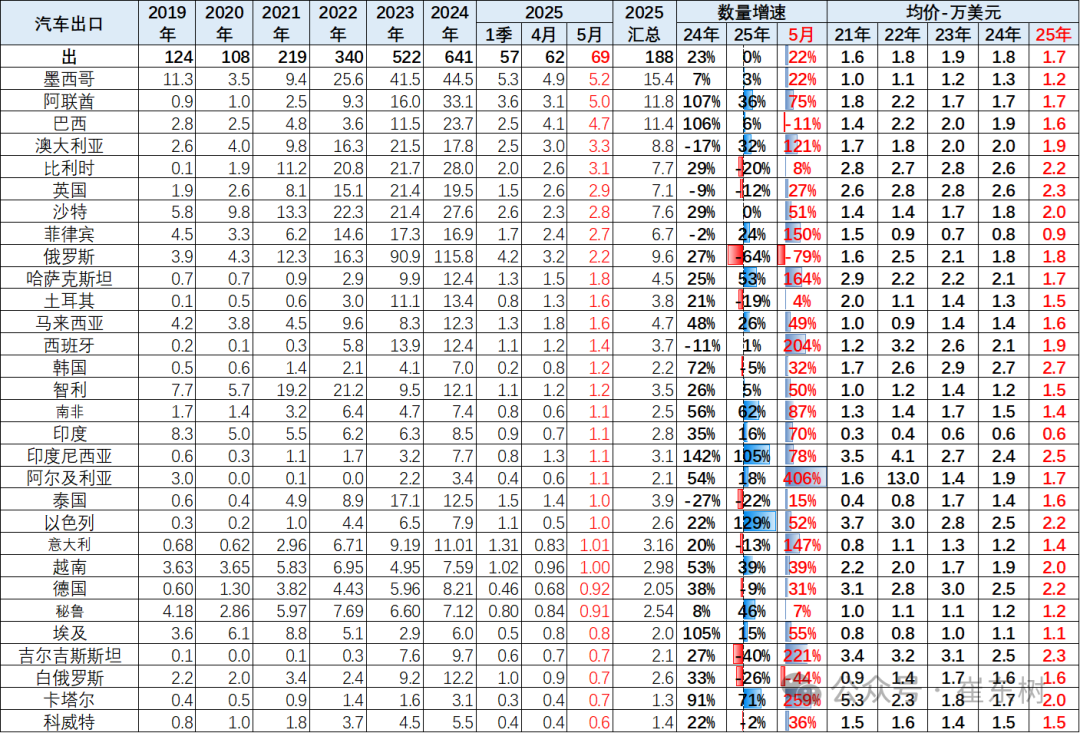
Task: Select the 115.8 value in 俄罗斯 row
Action: pos(448,256)
